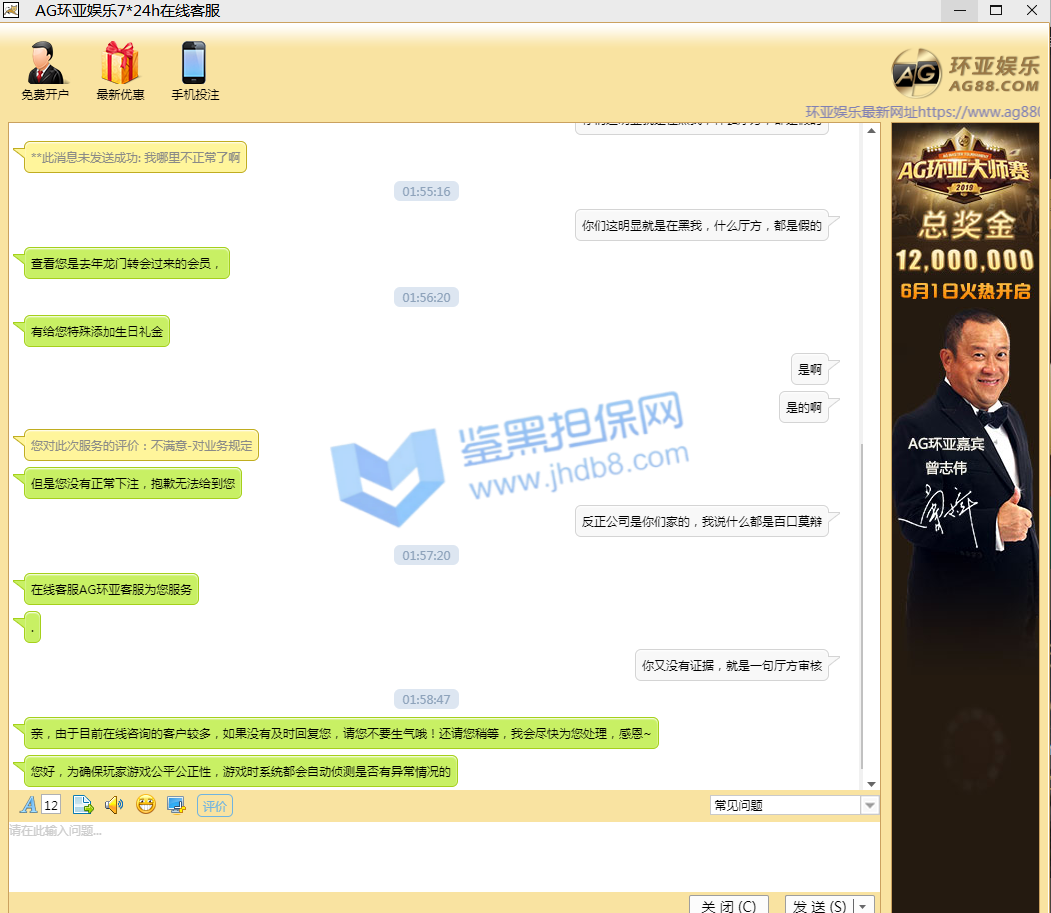Screen dimensions: 1051x913
Task: Click the chat scrollbar up arrow
Action: [x=870, y=131]
